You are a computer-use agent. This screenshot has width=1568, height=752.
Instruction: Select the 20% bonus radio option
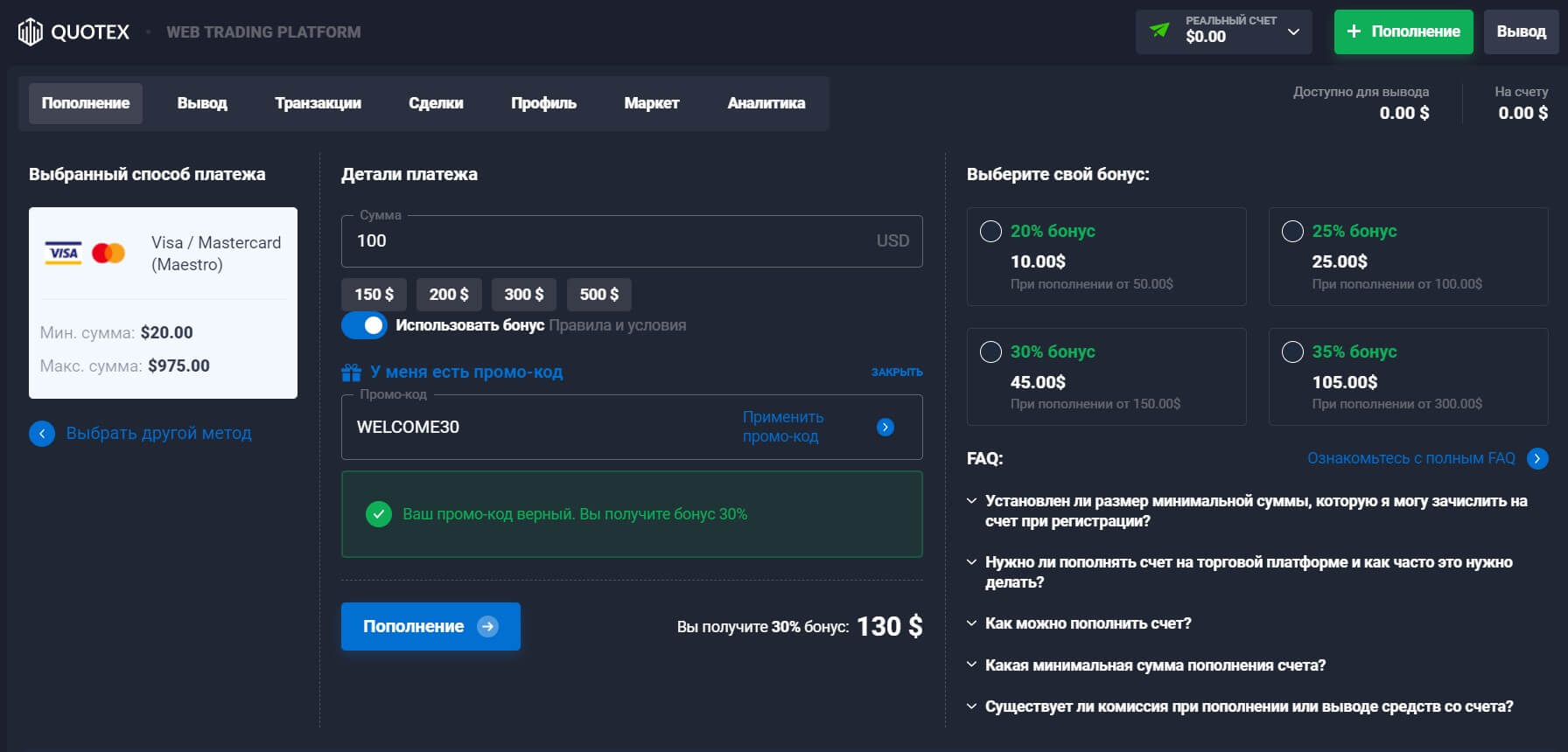click(x=990, y=231)
